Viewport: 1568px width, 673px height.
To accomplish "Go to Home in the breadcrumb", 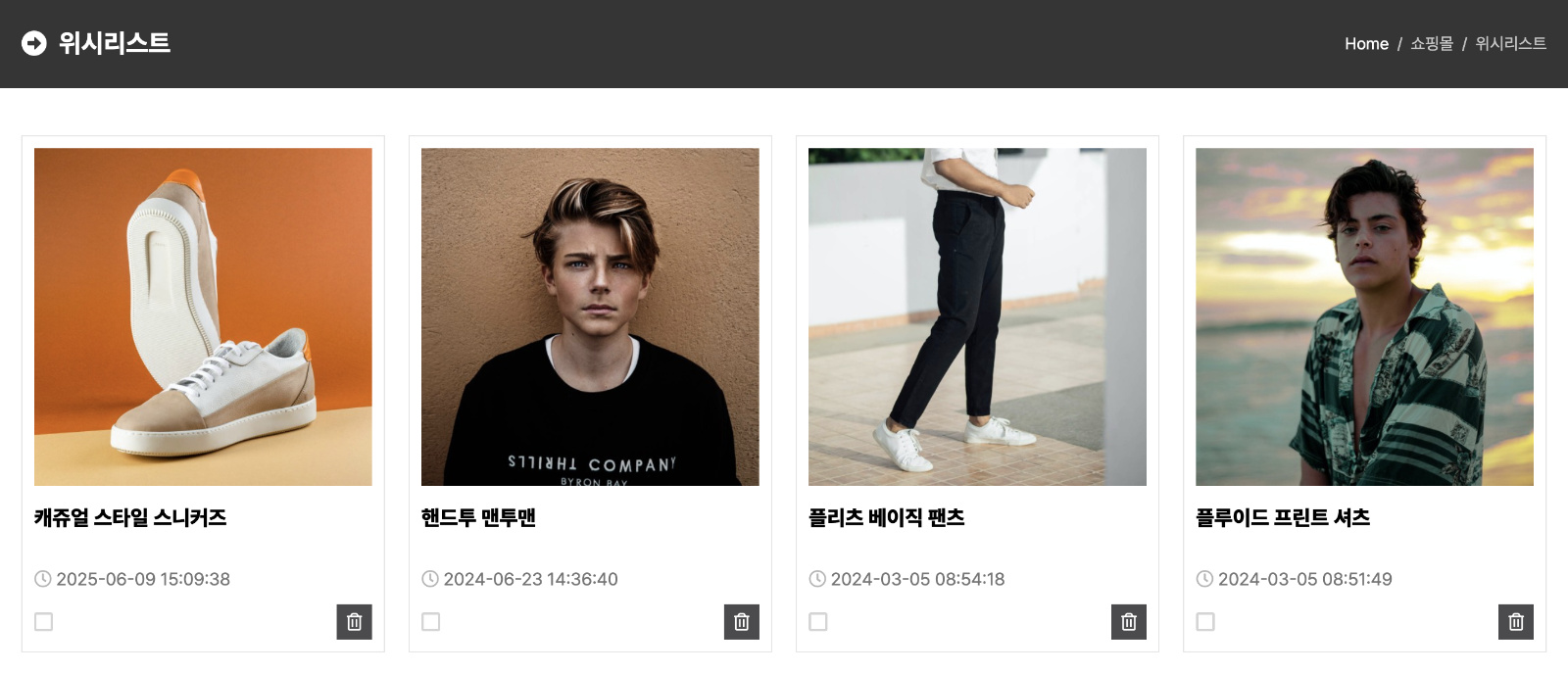I will click(1366, 44).
